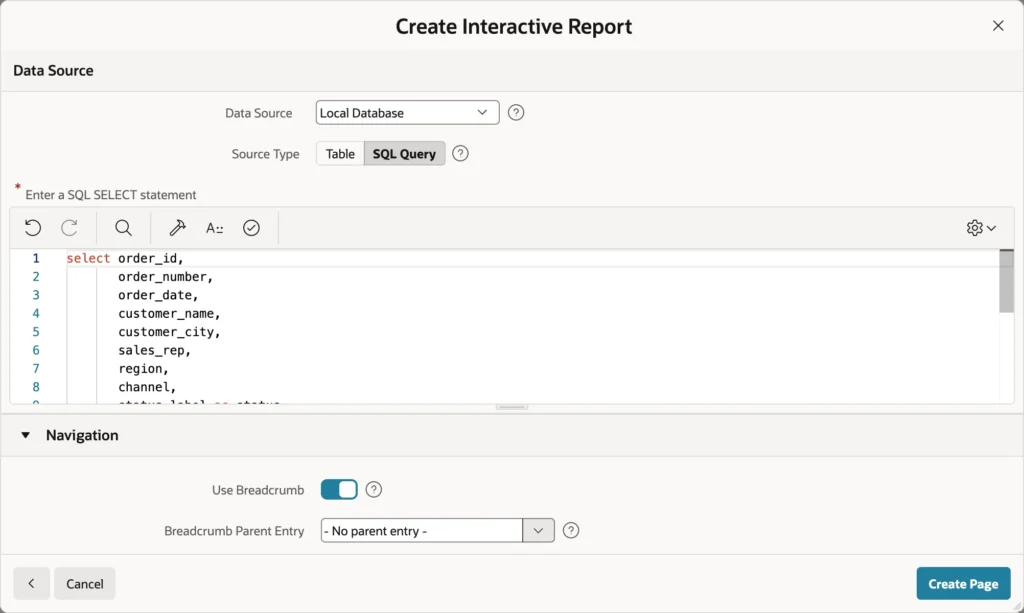
Task: Toggle the Use Breadcrumb switch off
Action: pos(339,490)
